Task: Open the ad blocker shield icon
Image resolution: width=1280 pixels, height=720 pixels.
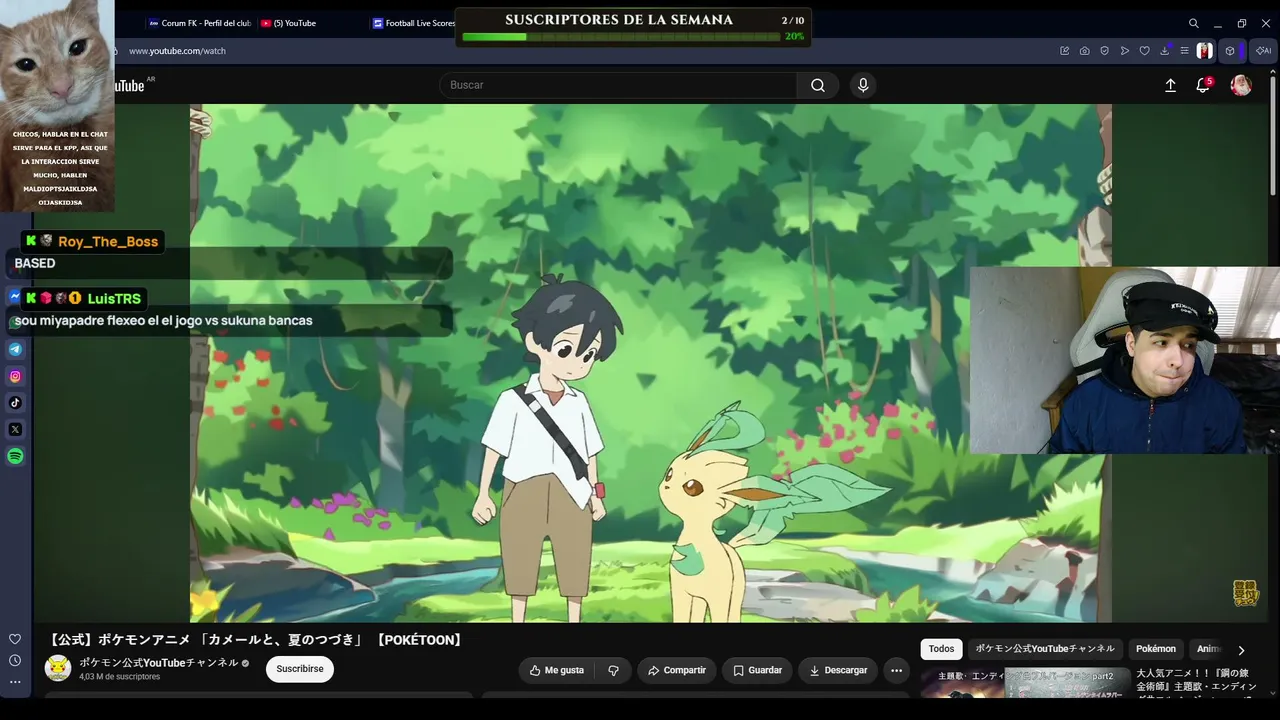Action: point(1105,51)
